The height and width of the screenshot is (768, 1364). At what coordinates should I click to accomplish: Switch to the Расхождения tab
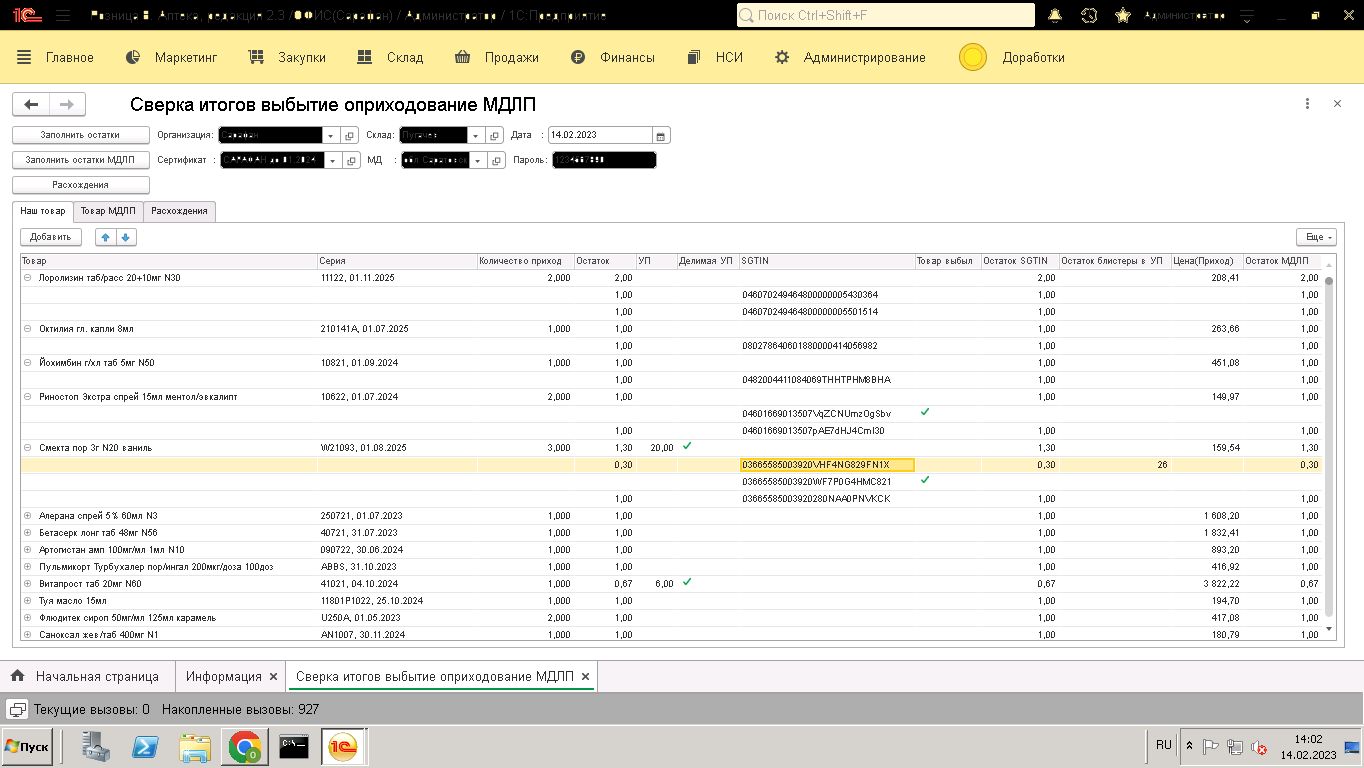pyautogui.click(x=180, y=211)
